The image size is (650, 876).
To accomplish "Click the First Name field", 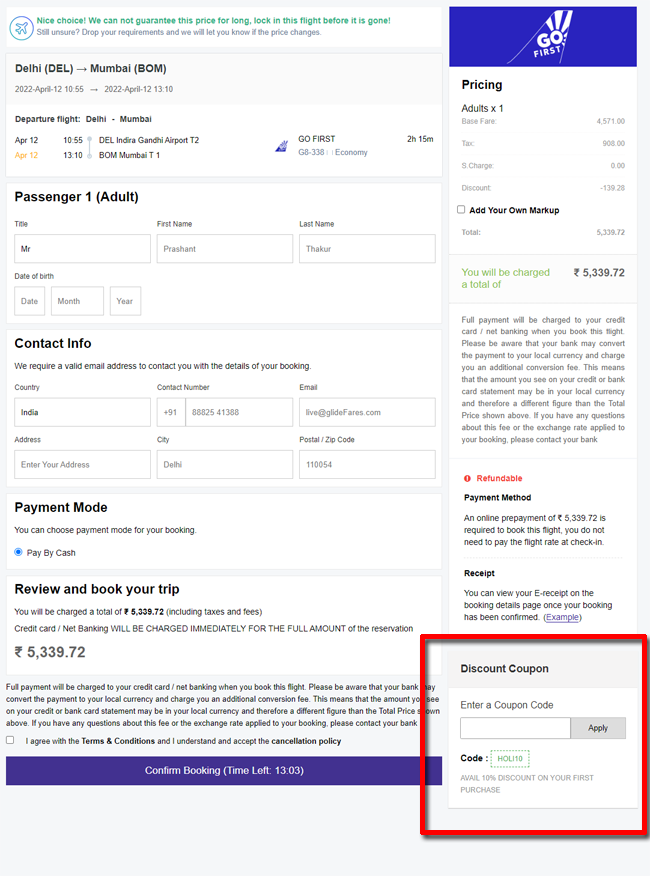I will pyautogui.click(x=225, y=249).
